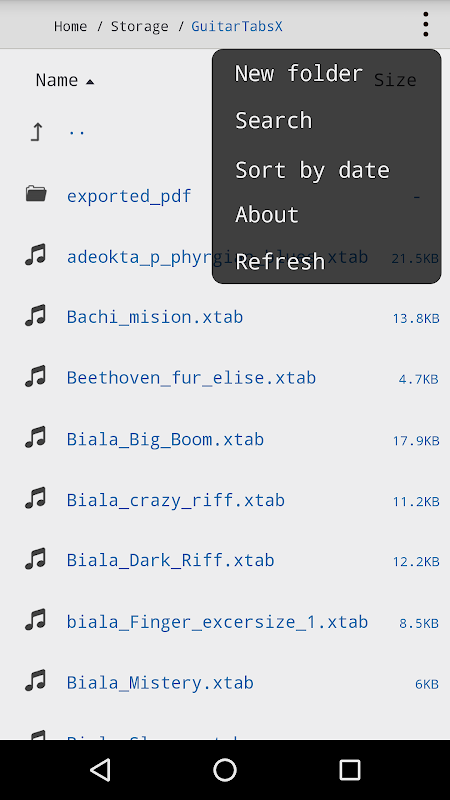Screen dimensions: 450x800
Task: Select Sort by date menu option
Action: pyautogui.click(x=312, y=170)
